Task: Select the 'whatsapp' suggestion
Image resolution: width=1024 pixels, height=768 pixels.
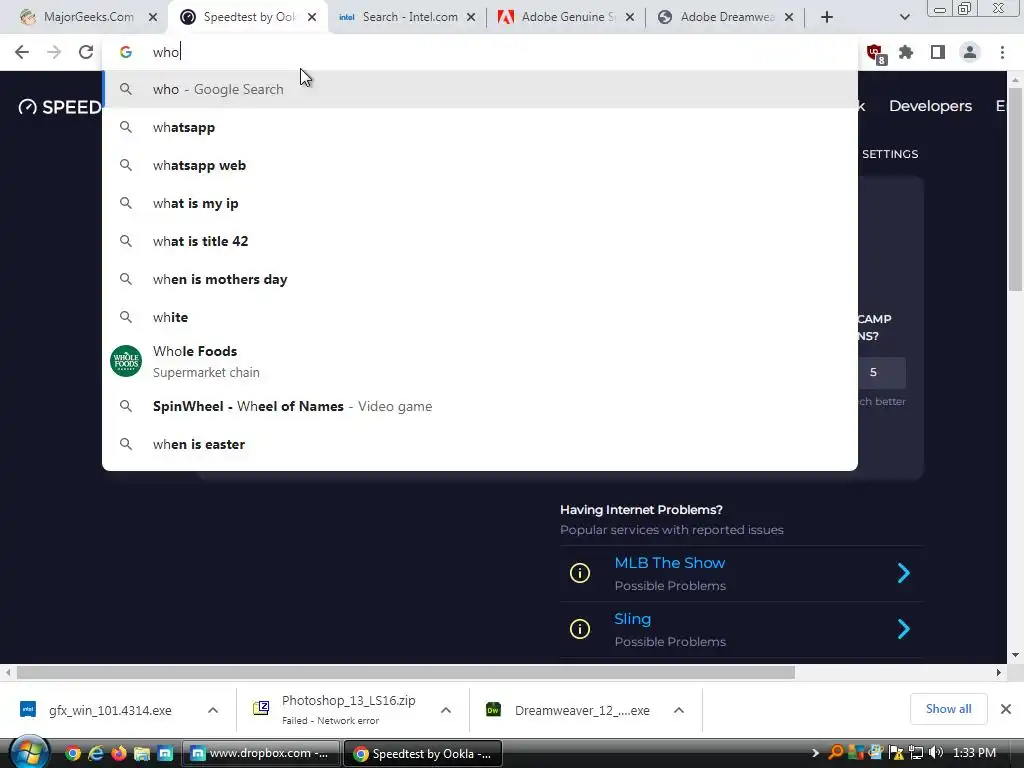Action: pyautogui.click(x=480, y=127)
